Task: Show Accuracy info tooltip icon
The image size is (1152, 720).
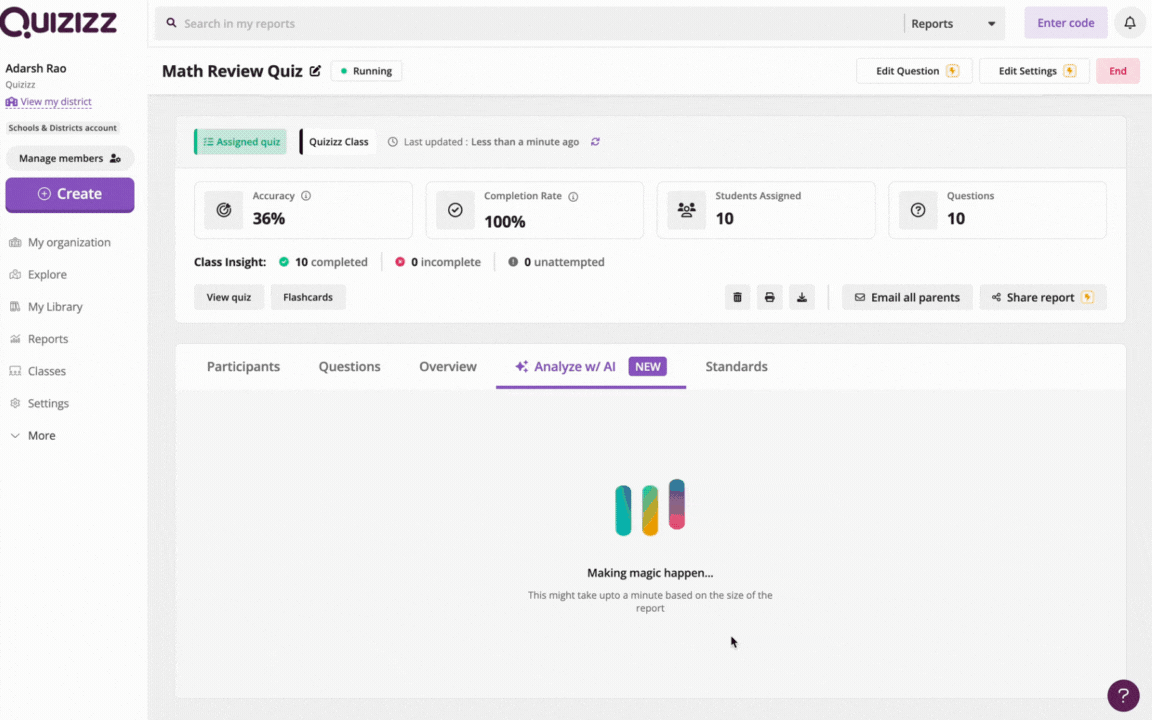Action: point(306,196)
